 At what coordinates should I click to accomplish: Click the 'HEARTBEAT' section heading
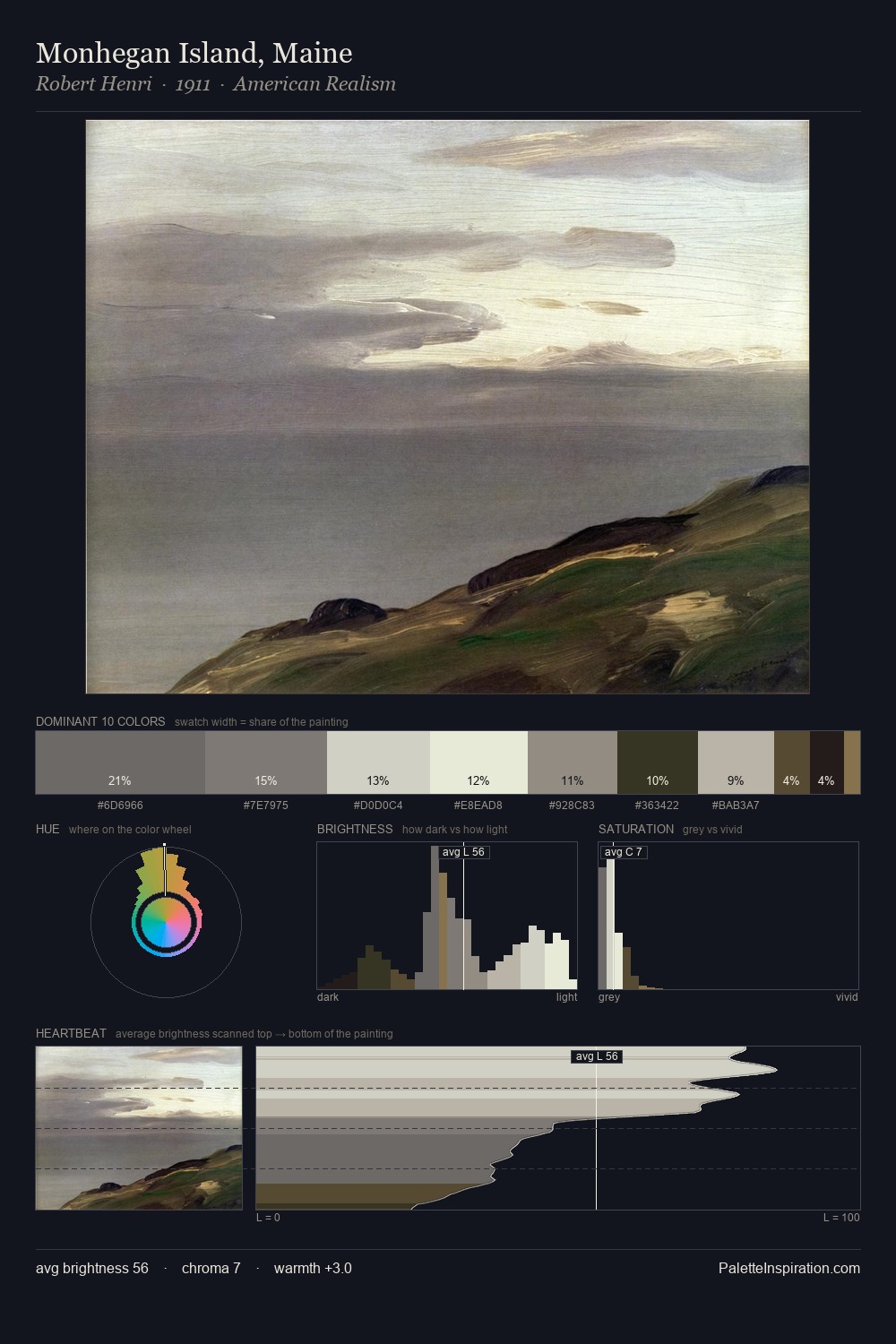click(x=71, y=1033)
